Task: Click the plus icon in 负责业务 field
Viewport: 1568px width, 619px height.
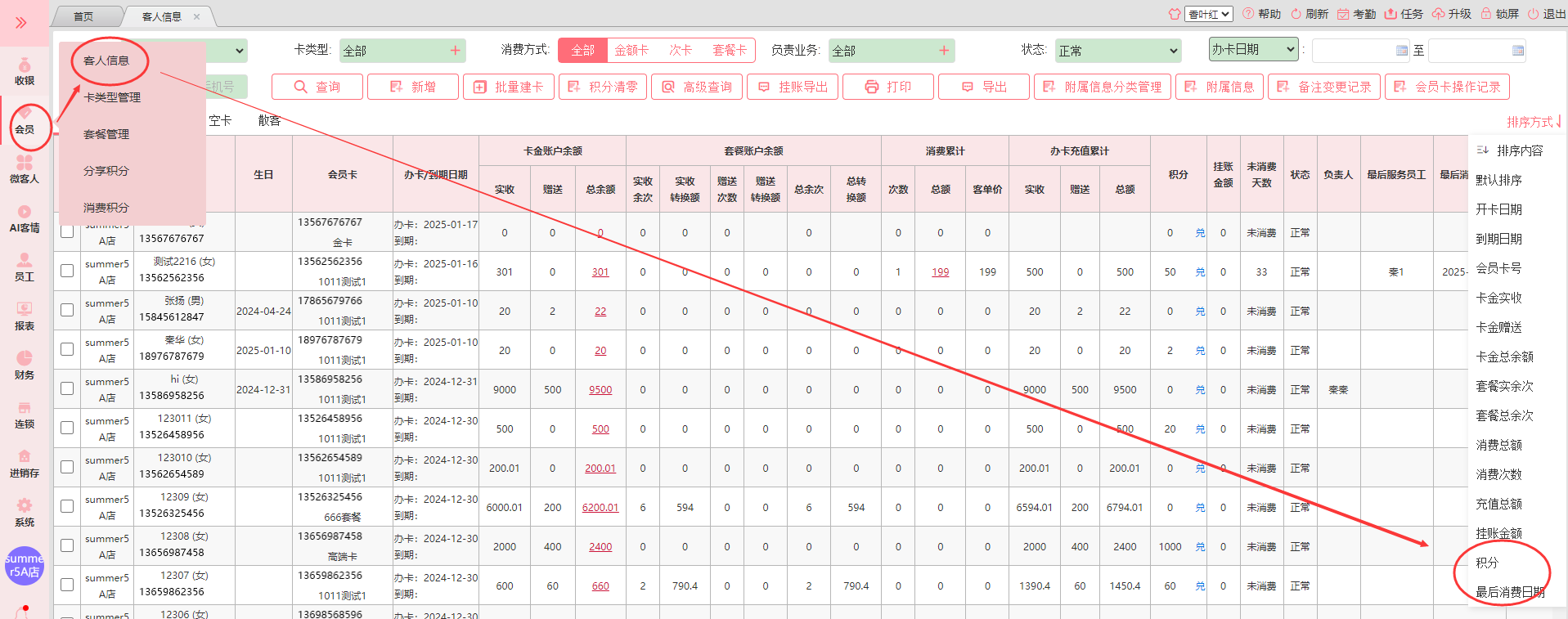Action: click(944, 51)
